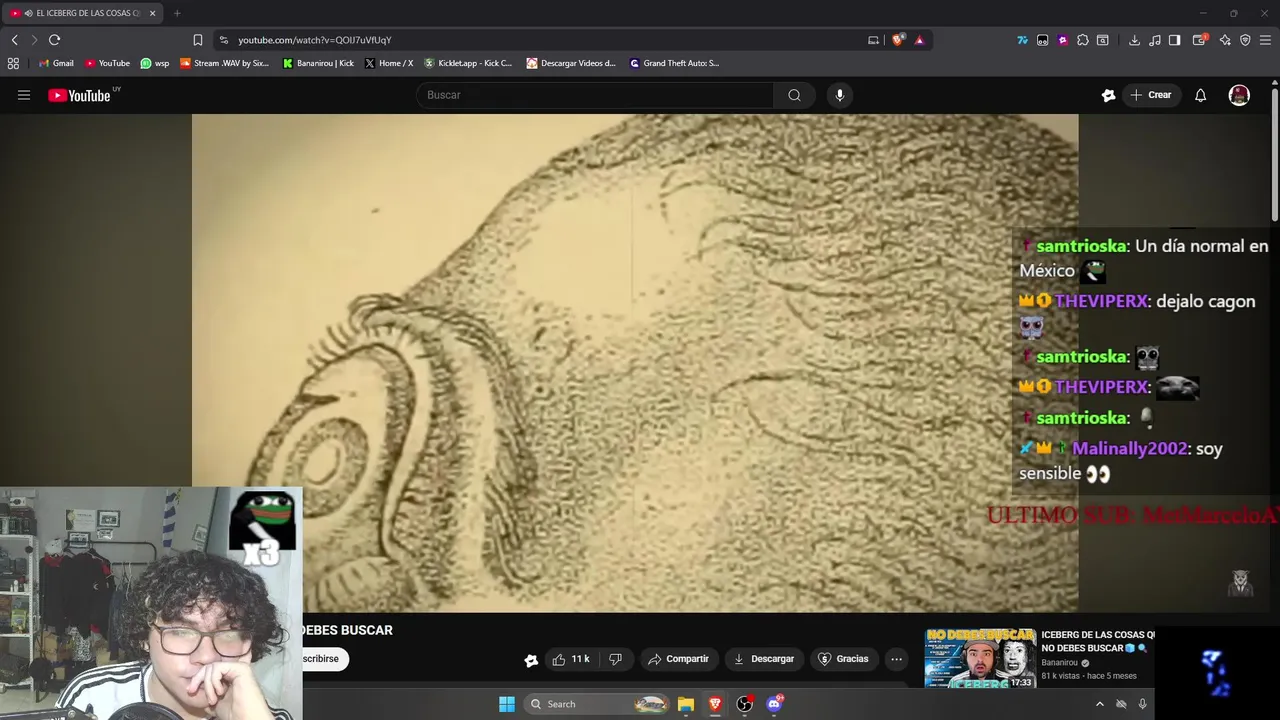Start voice search with the microphone
Viewport: 1280px width, 720px height.
point(839,95)
